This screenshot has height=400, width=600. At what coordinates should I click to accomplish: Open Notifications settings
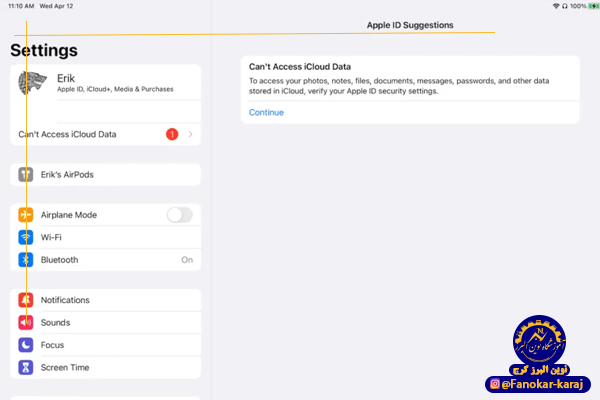(106, 300)
